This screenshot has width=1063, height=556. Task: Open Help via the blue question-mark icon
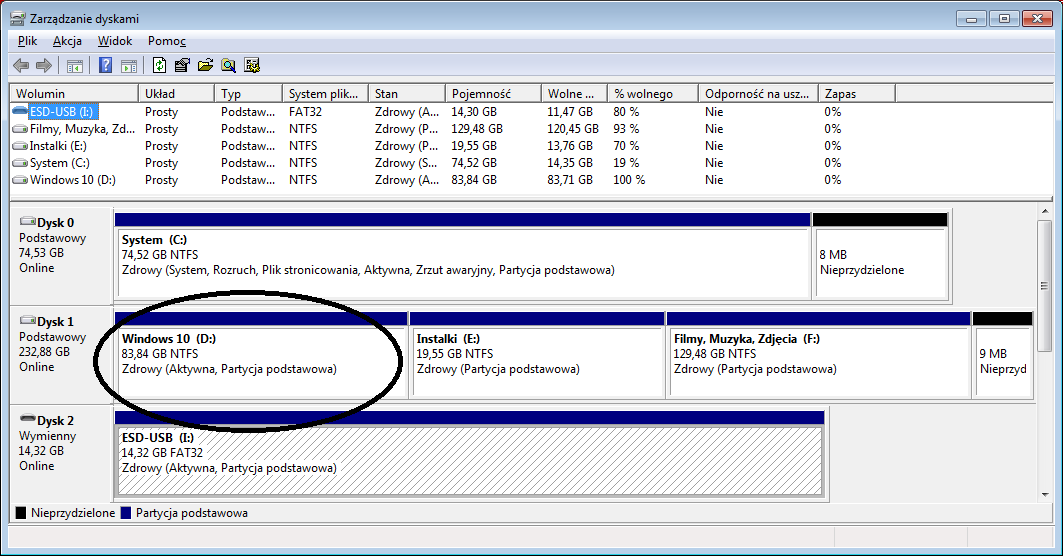coord(106,66)
